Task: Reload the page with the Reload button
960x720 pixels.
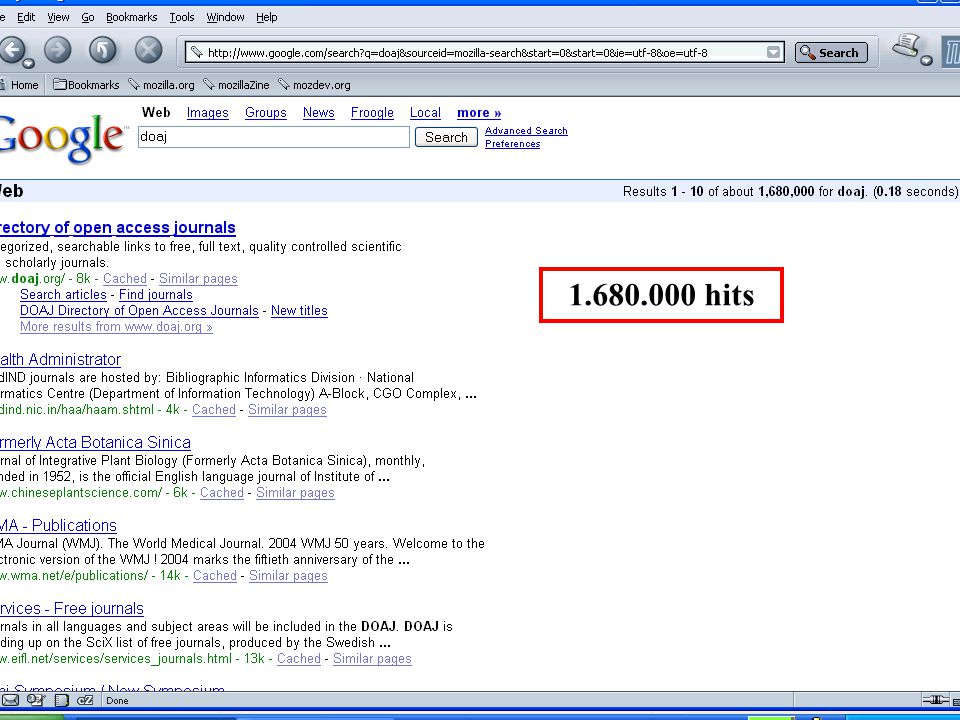Action: (103, 50)
